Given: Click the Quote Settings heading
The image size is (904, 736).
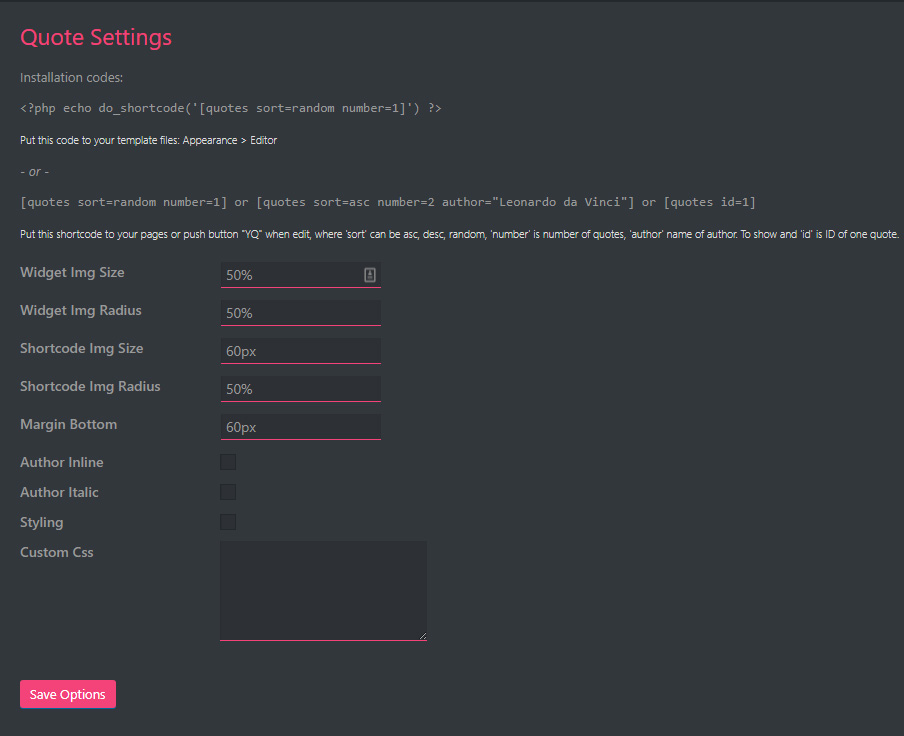Looking at the screenshot, I should point(96,38).
